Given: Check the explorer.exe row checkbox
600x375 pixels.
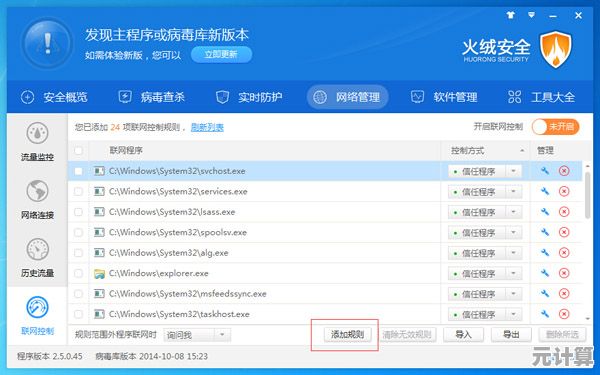Looking at the screenshot, I should pyautogui.click(x=78, y=273).
